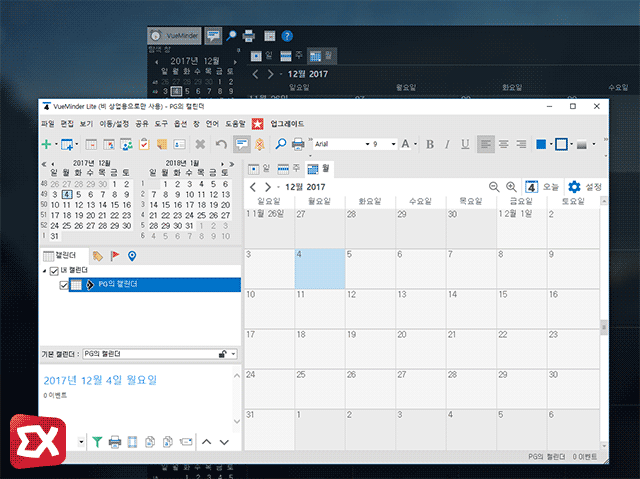This screenshot has width=640, height=479.
Task: Toggle underline formatting
Action: point(465,144)
